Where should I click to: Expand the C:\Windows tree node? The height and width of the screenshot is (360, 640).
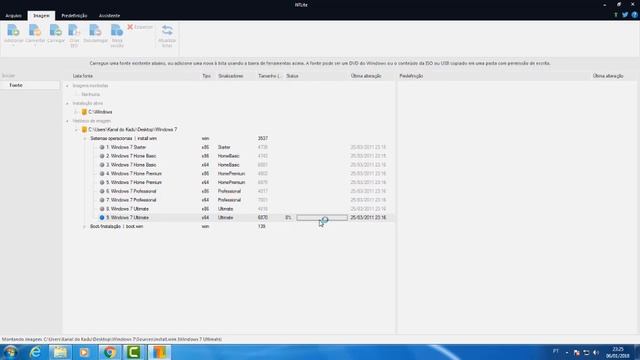click(x=76, y=112)
